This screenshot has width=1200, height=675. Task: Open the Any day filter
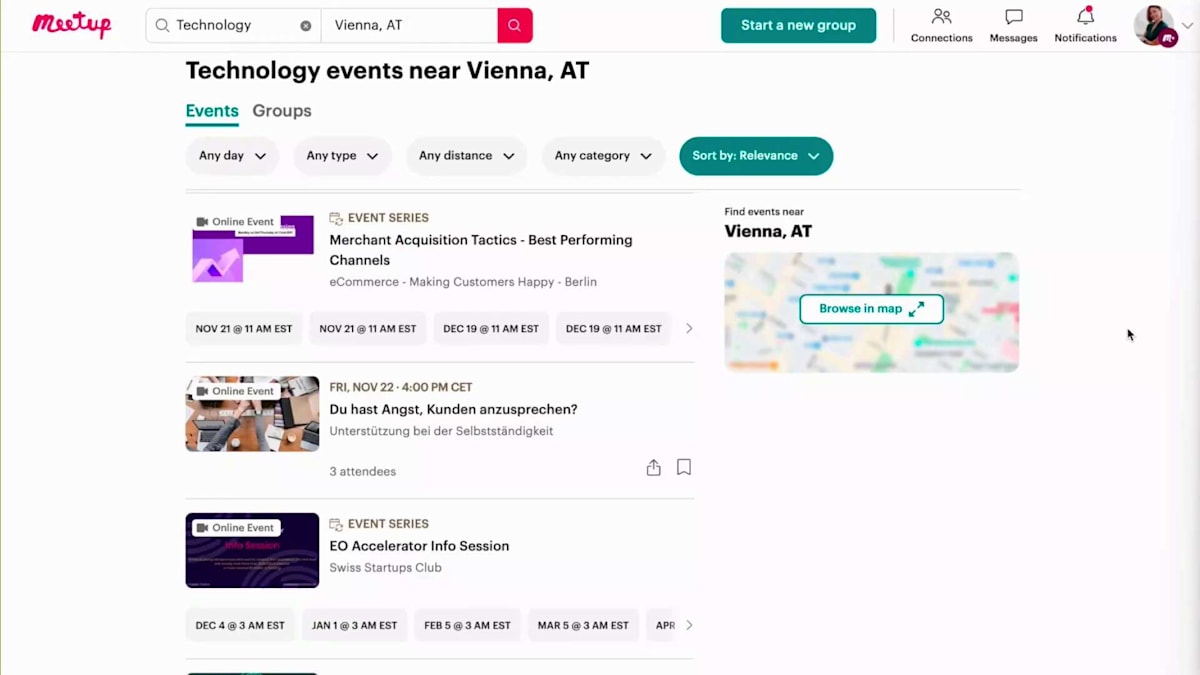(x=232, y=156)
